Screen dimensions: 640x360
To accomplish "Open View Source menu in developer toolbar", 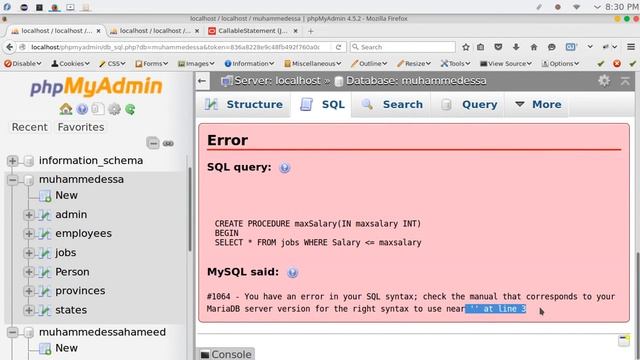I will tap(506, 64).
